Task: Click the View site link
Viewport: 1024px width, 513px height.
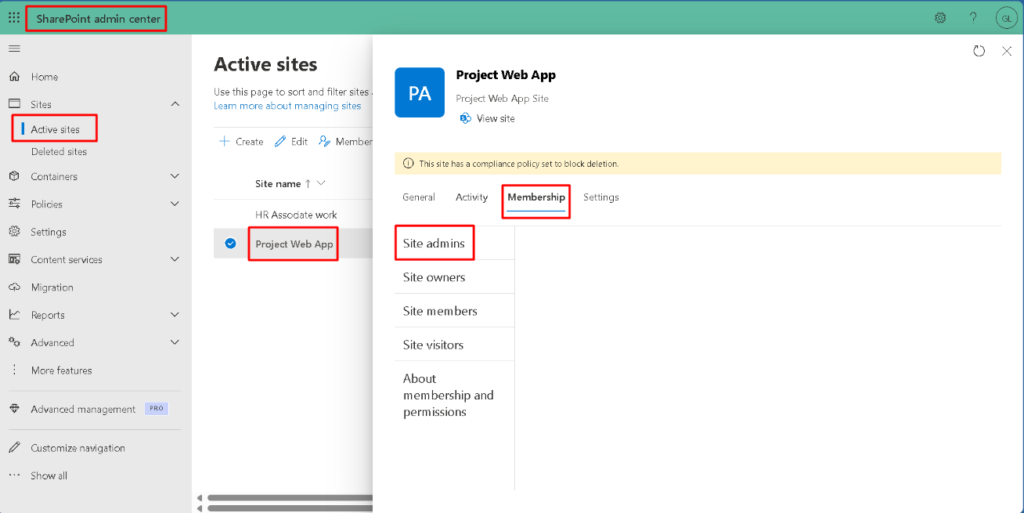Action: tap(495, 118)
